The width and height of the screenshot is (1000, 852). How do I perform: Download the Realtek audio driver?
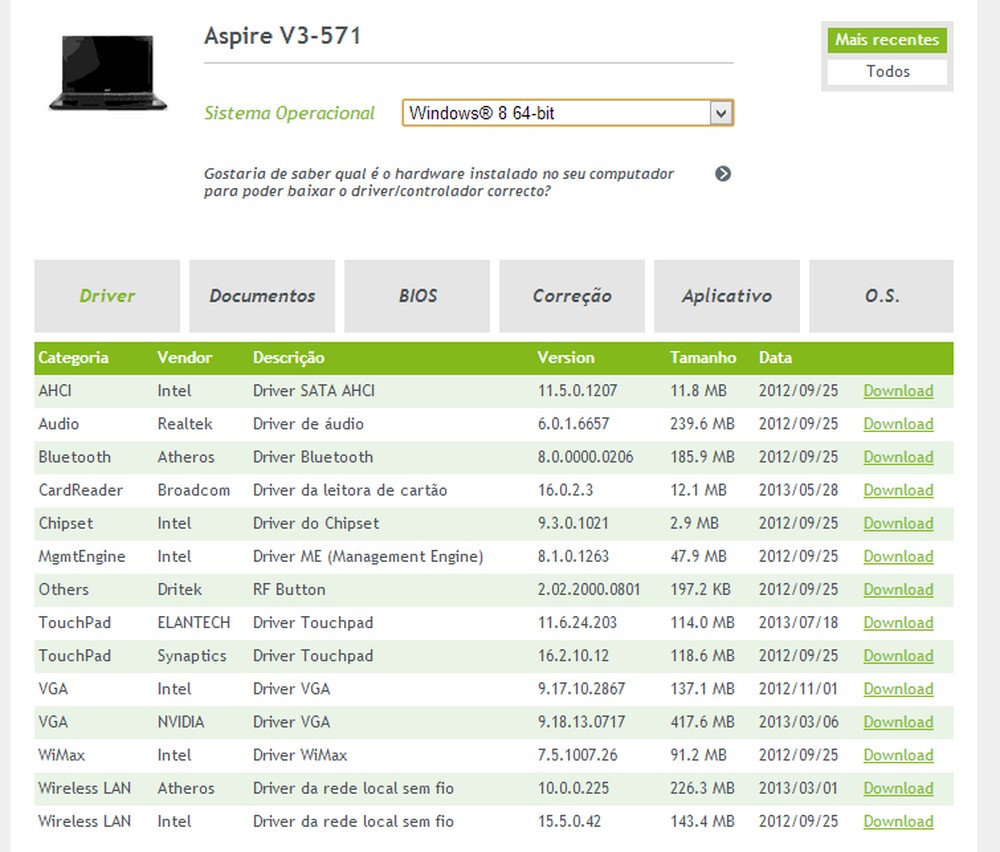tap(897, 423)
